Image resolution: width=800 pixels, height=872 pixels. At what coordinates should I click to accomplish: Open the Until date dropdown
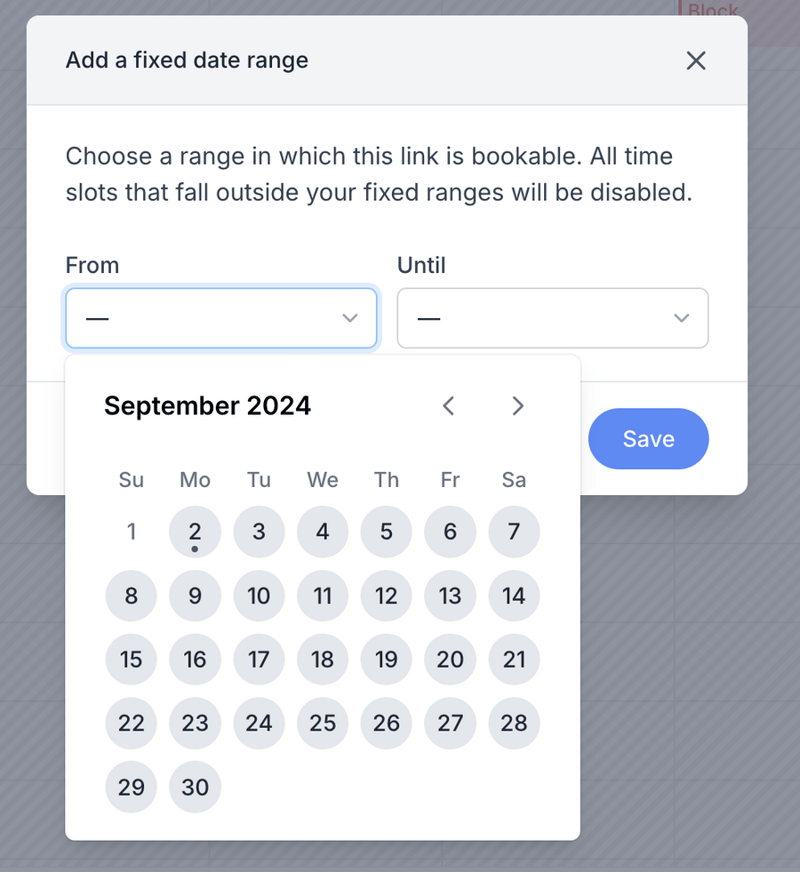click(552, 317)
